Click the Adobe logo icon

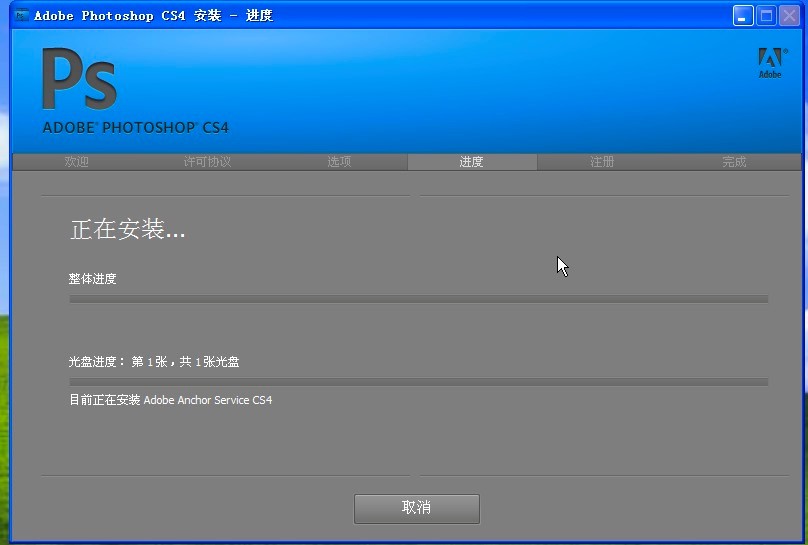click(x=770, y=63)
